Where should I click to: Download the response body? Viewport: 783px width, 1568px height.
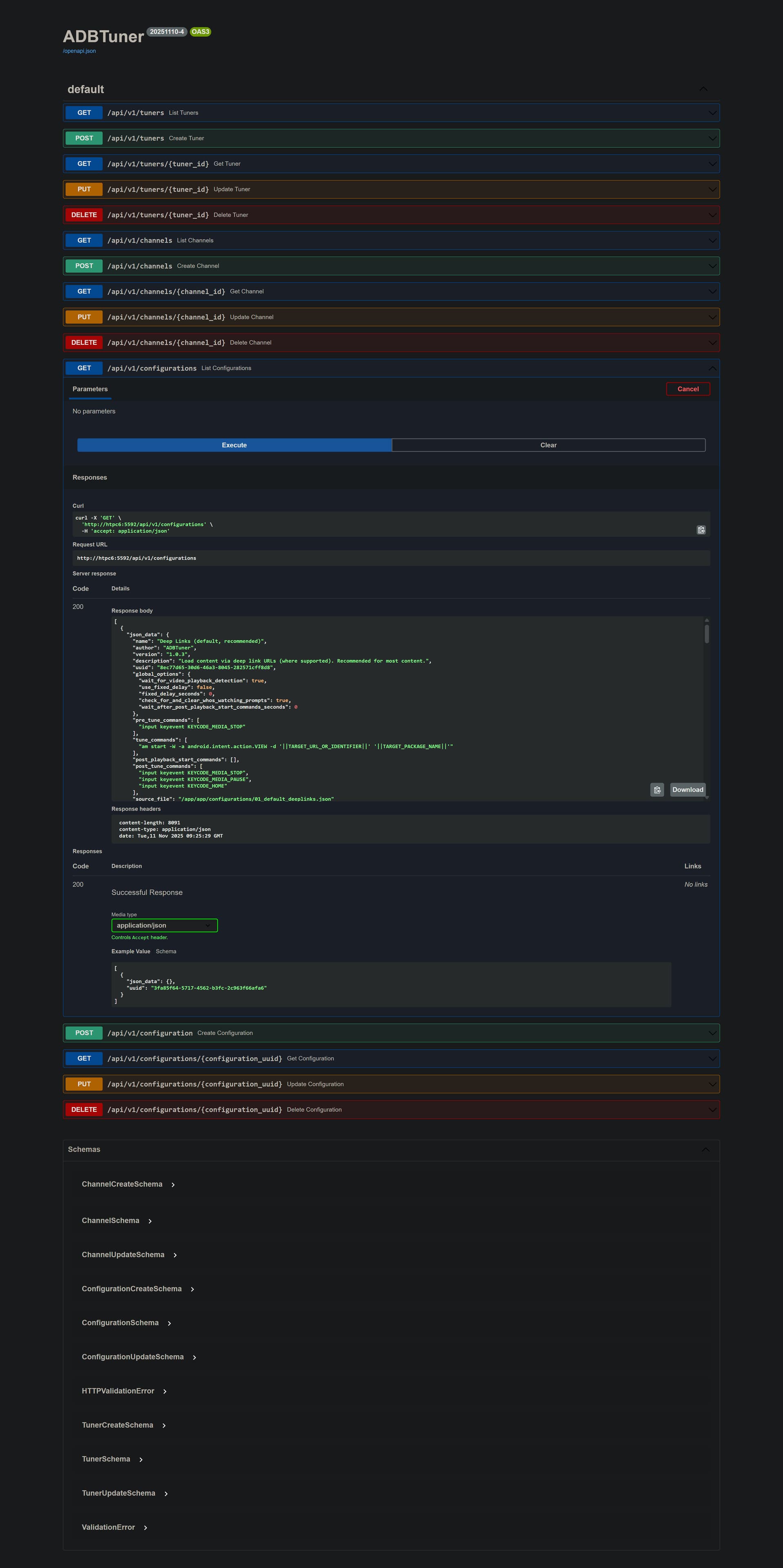click(688, 790)
